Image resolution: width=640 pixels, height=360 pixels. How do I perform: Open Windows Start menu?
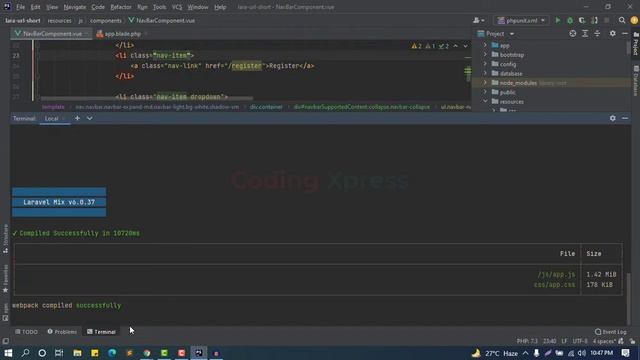pyautogui.click(x=8, y=353)
